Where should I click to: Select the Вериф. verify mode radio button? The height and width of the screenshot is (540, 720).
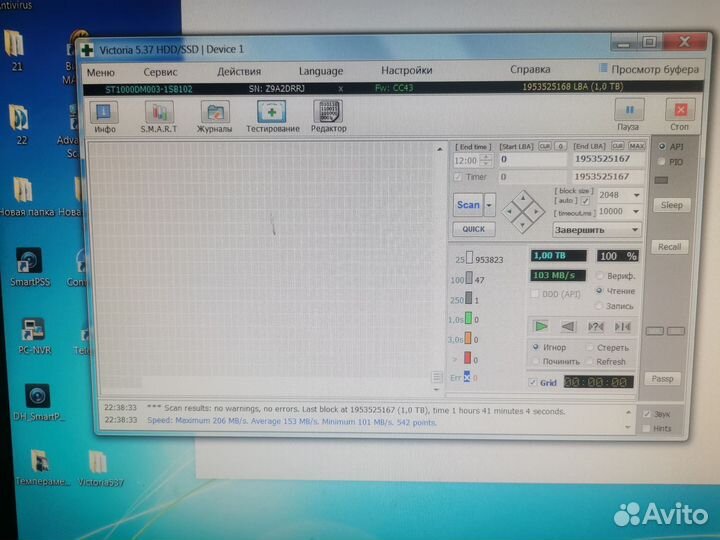599,276
